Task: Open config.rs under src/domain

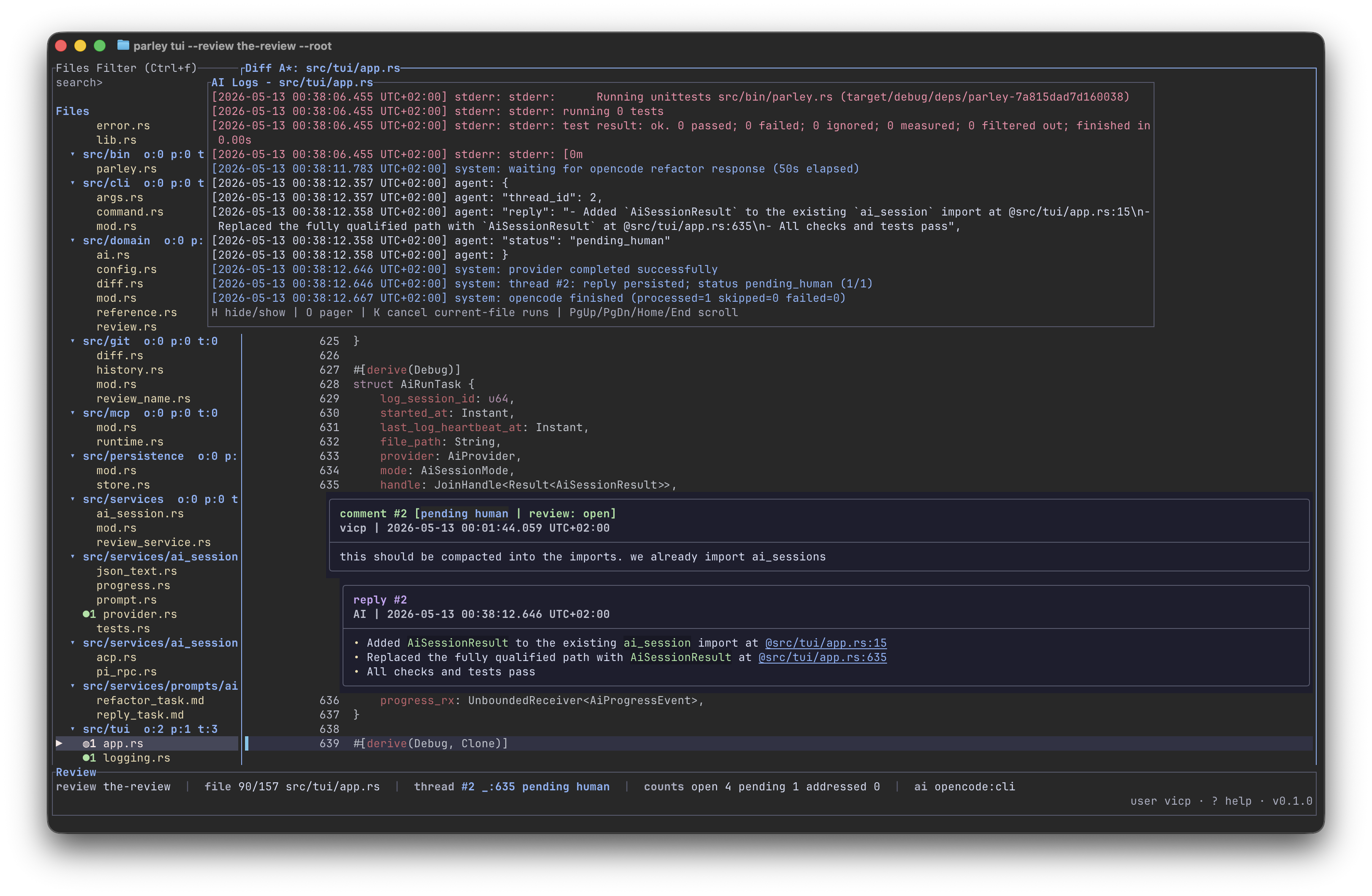Action: [126, 269]
